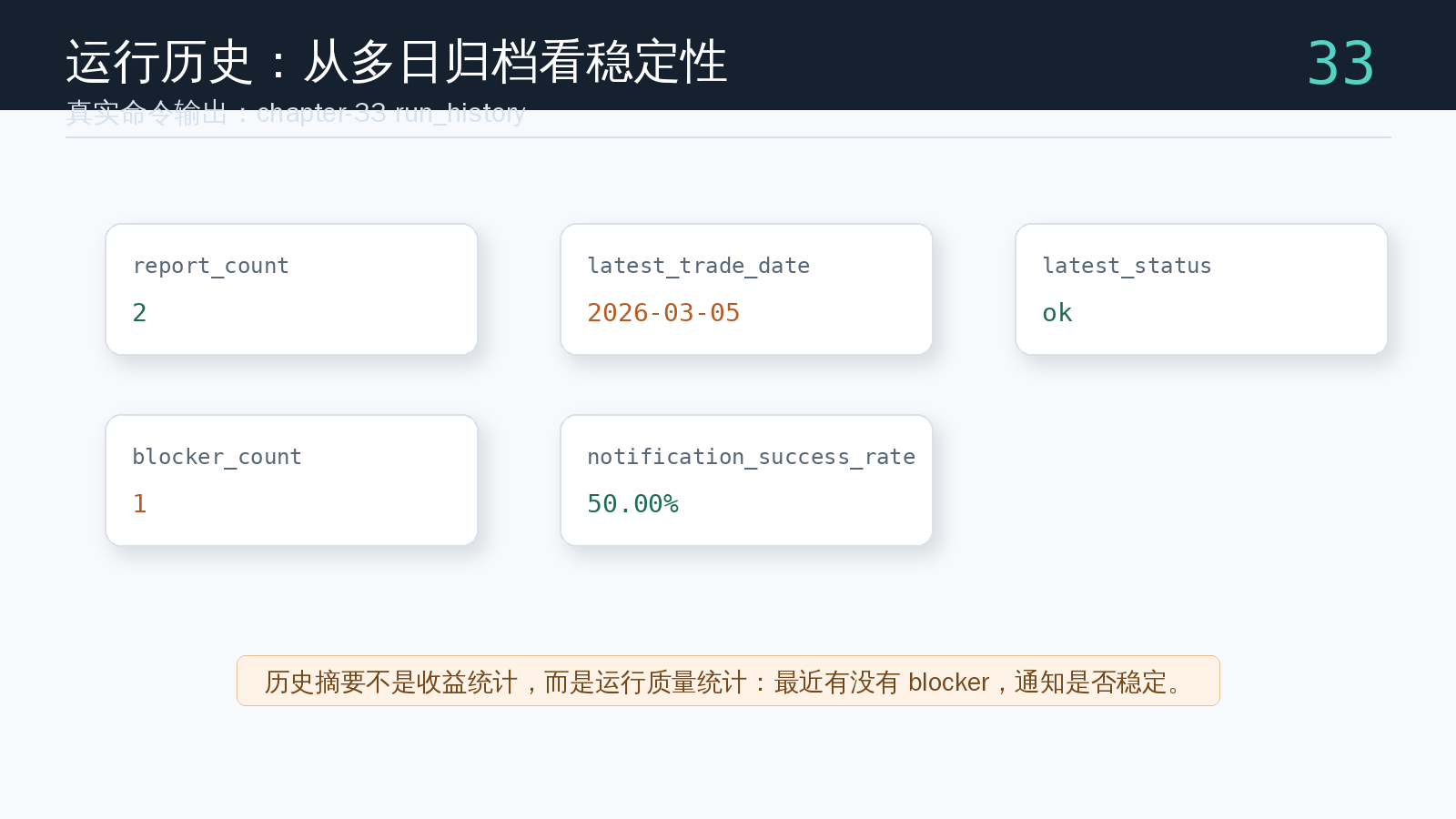Click the report_count value 2
Image resolution: width=1456 pixels, height=819 pixels.
point(139,313)
